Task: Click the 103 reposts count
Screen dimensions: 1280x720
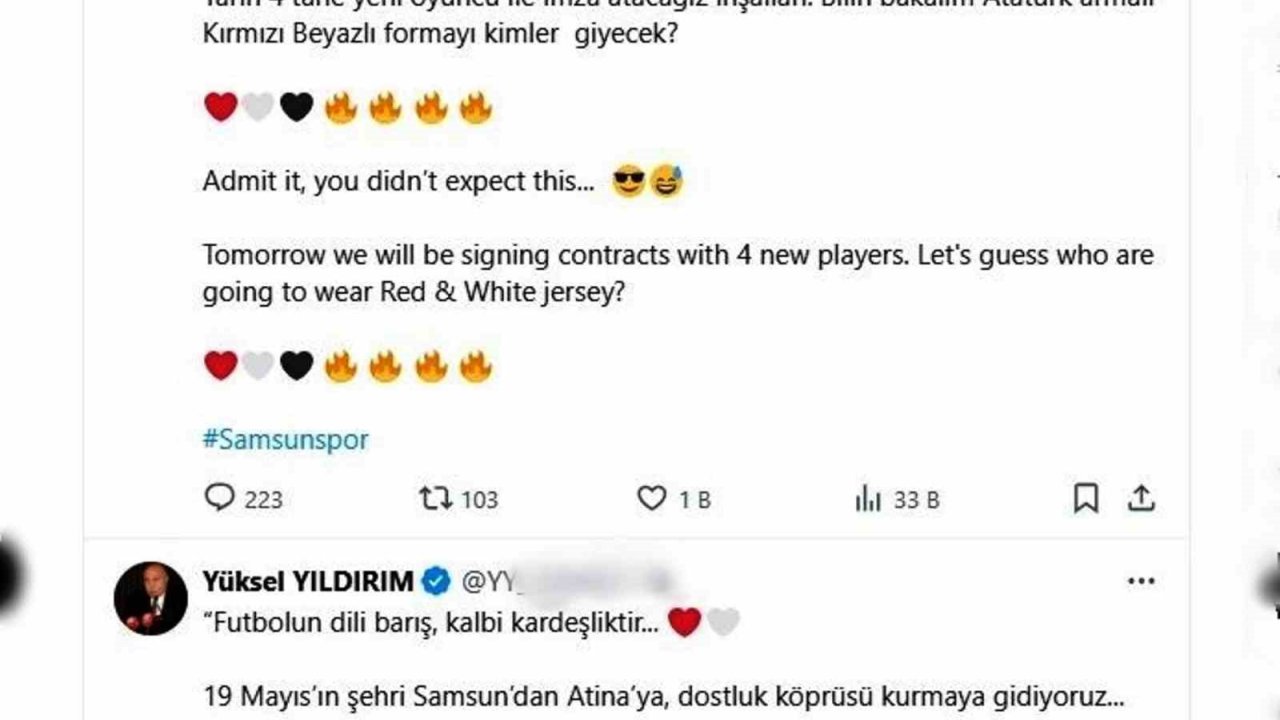Action: (x=480, y=499)
